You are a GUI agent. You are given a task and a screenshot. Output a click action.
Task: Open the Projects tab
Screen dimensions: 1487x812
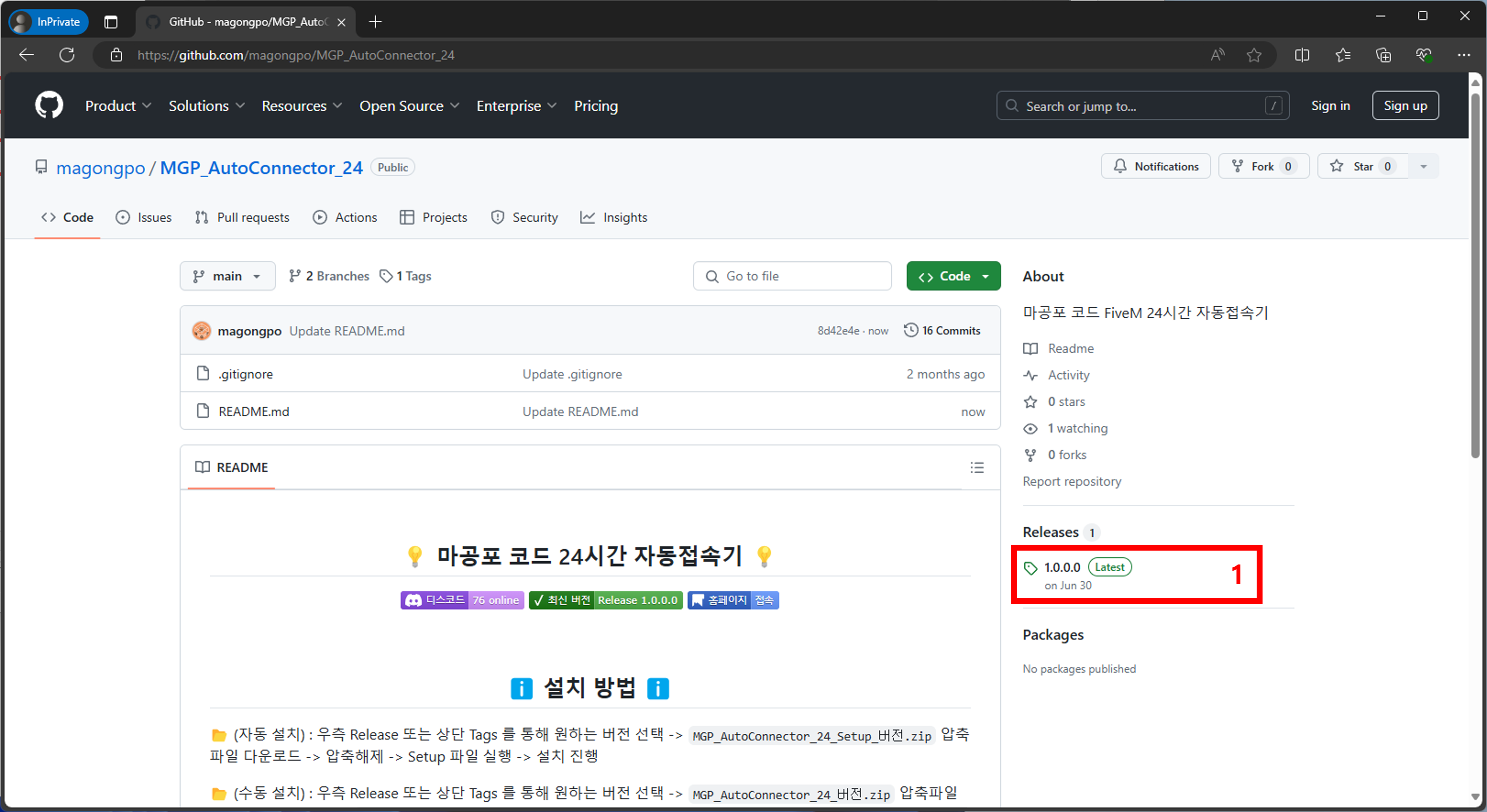pyautogui.click(x=433, y=218)
